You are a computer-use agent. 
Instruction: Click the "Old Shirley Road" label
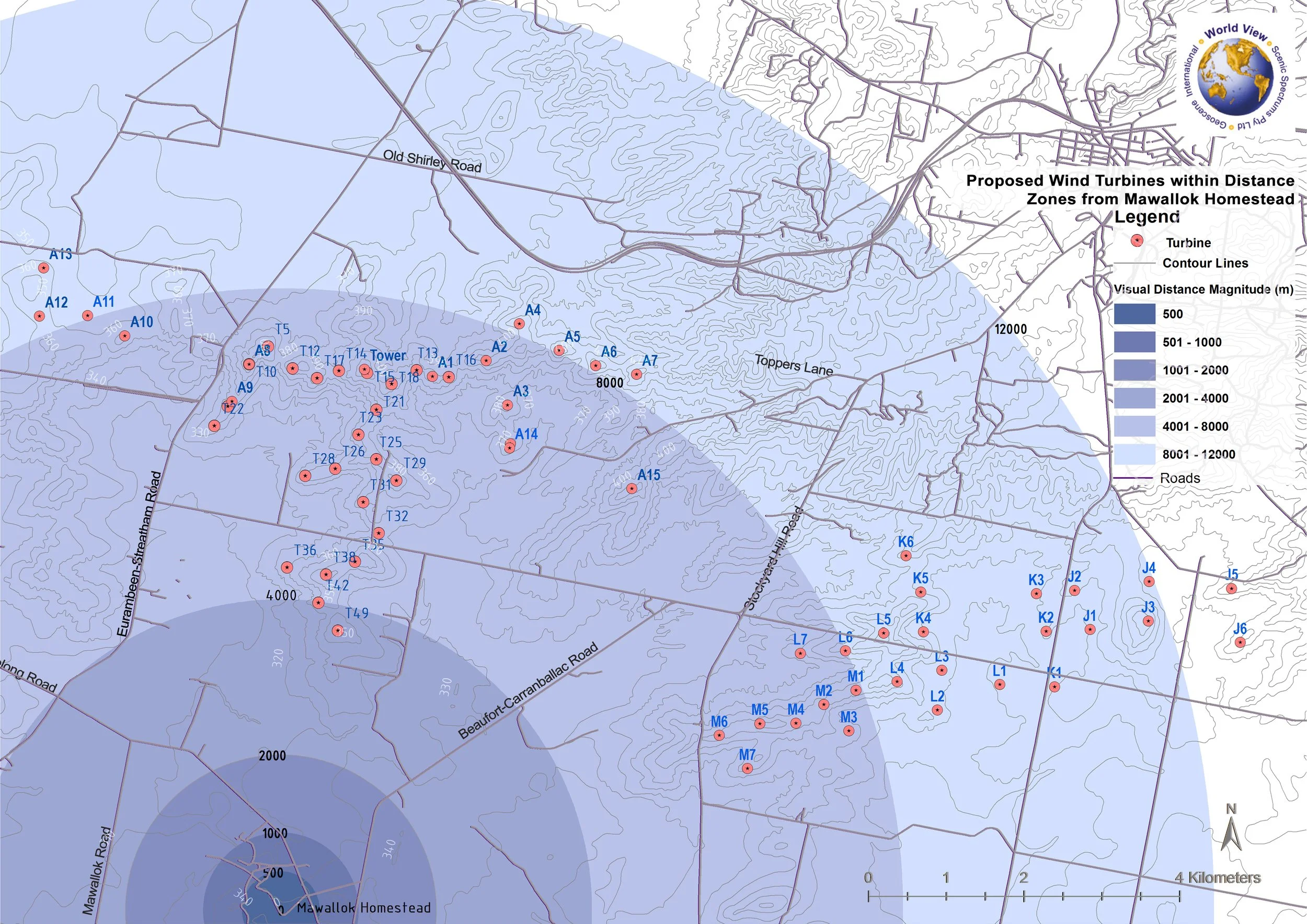(x=432, y=161)
